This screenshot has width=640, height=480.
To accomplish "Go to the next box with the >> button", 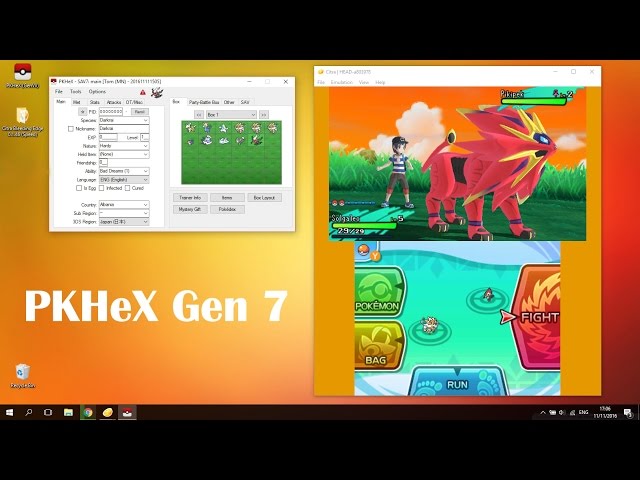I will (264, 115).
